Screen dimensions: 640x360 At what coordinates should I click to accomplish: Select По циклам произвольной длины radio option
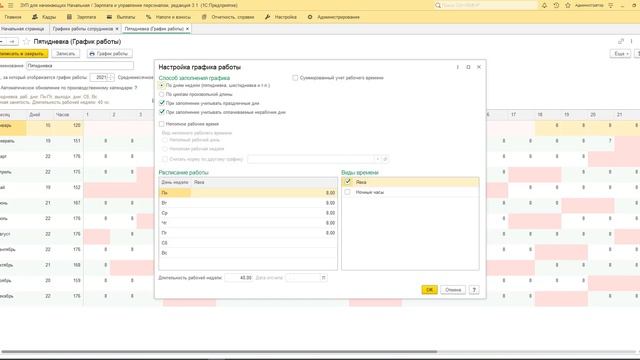point(162,94)
